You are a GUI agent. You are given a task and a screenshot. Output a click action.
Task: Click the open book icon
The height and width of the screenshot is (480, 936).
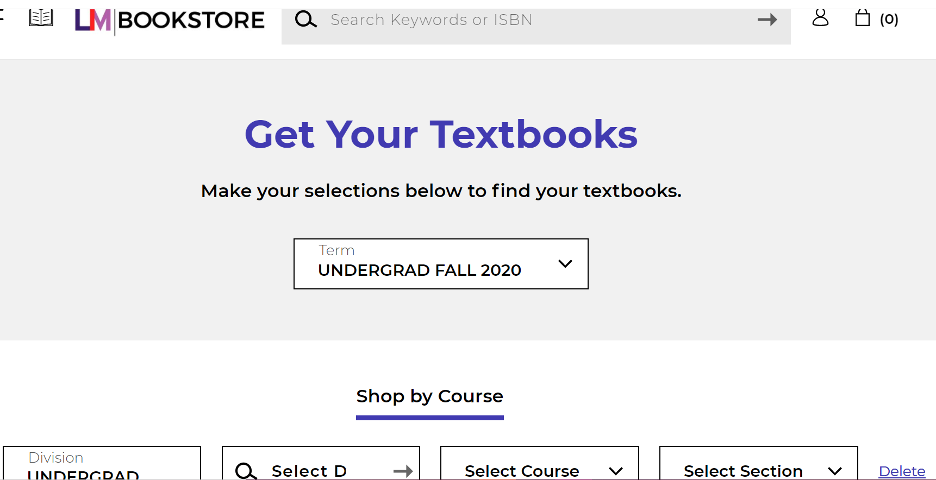pos(41,18)
